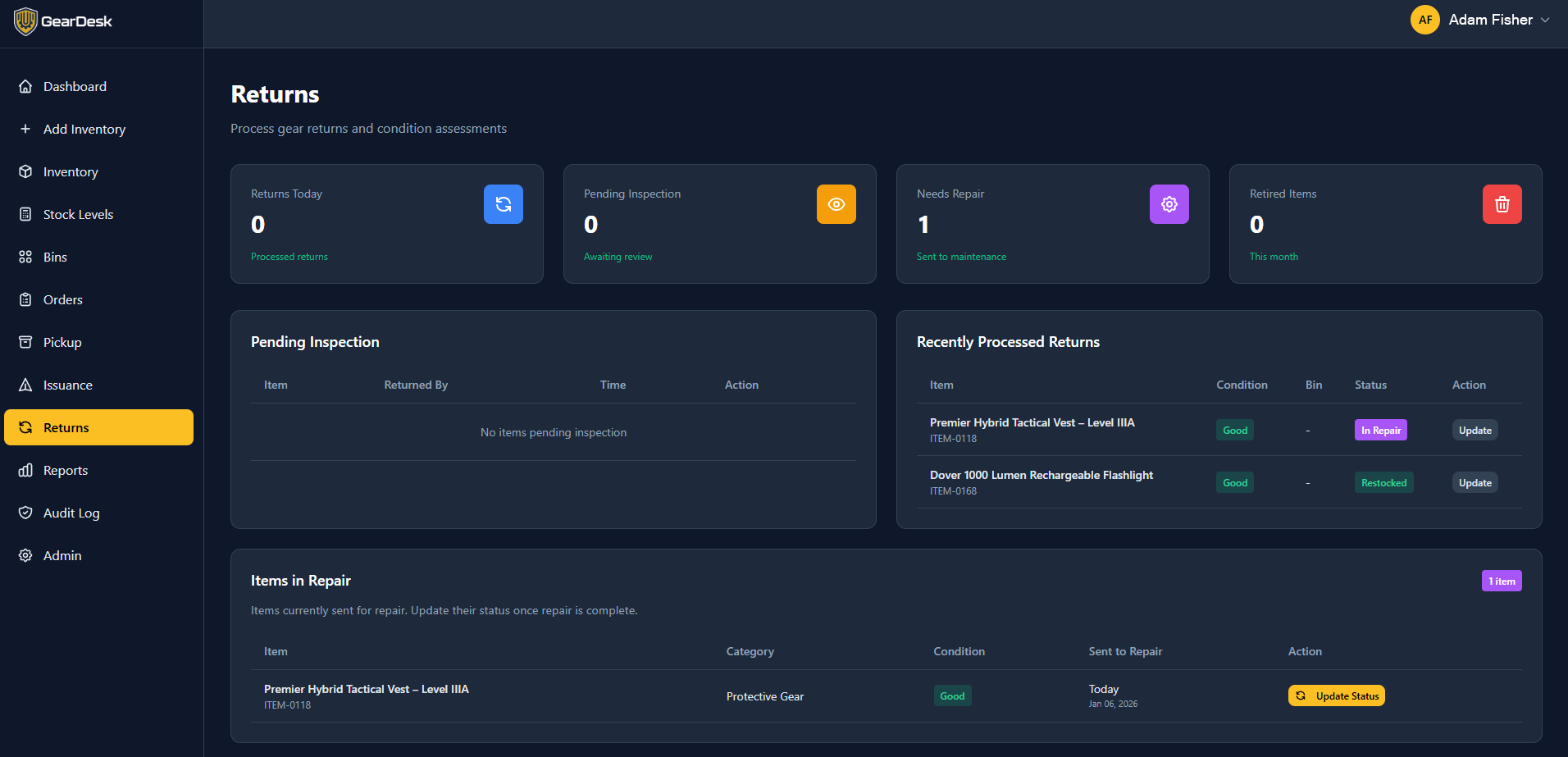This screenshot has height=757, width=1568.
Task: Click the Audit Log shield icon
Action: point(25,513)
